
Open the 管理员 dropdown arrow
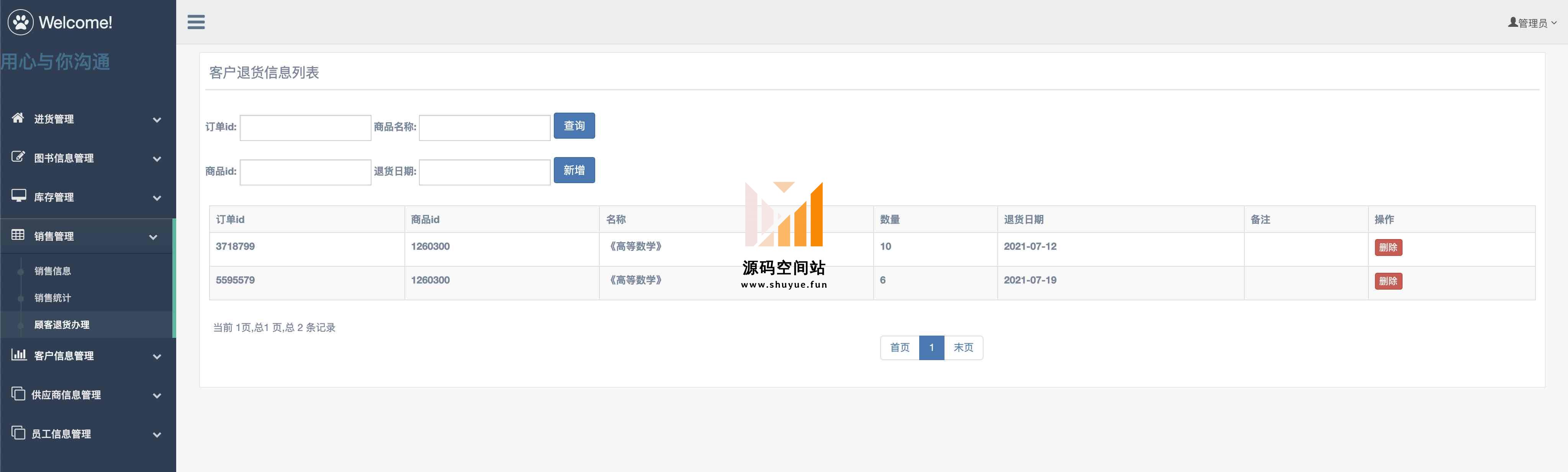(1554, 23)
